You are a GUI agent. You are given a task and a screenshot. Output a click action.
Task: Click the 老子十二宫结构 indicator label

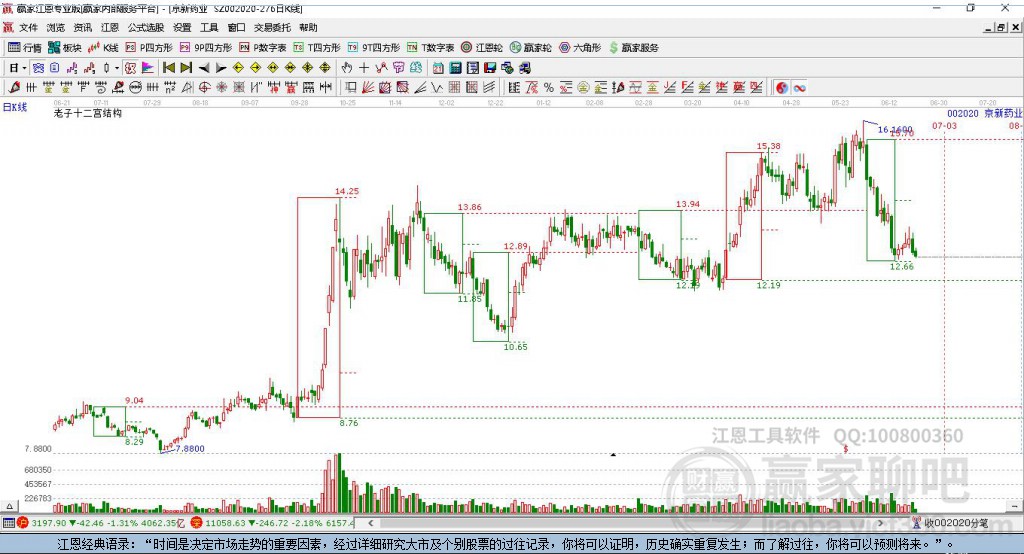click(x=88, y=113)
